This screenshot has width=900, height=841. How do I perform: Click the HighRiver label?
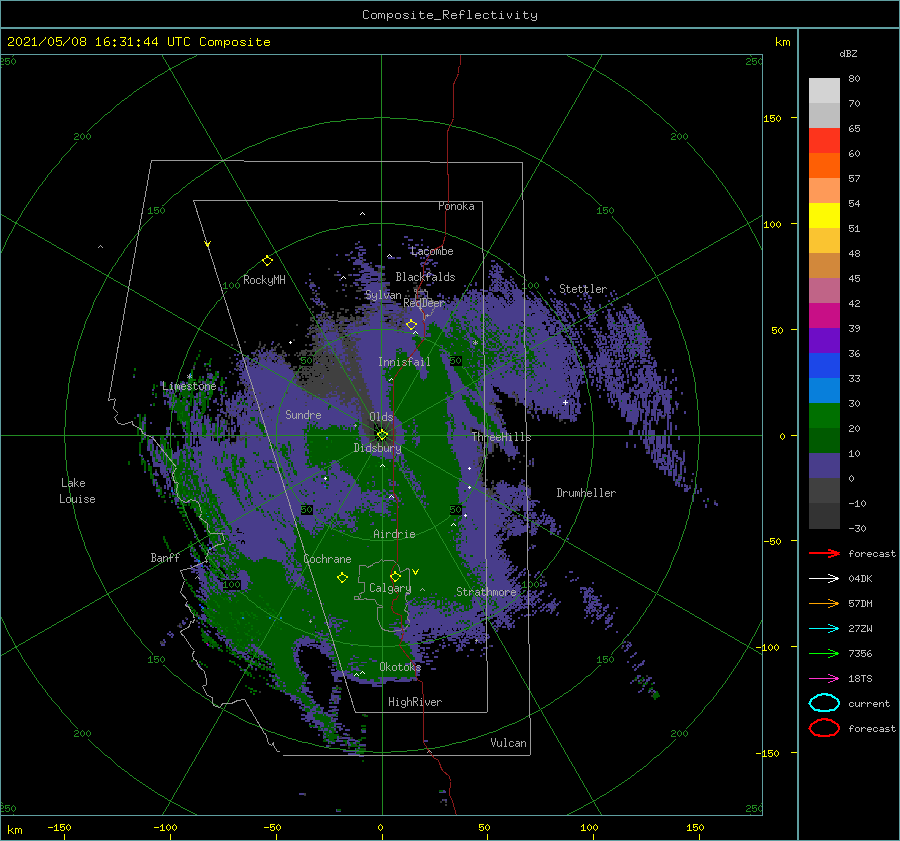coord(415,702)
